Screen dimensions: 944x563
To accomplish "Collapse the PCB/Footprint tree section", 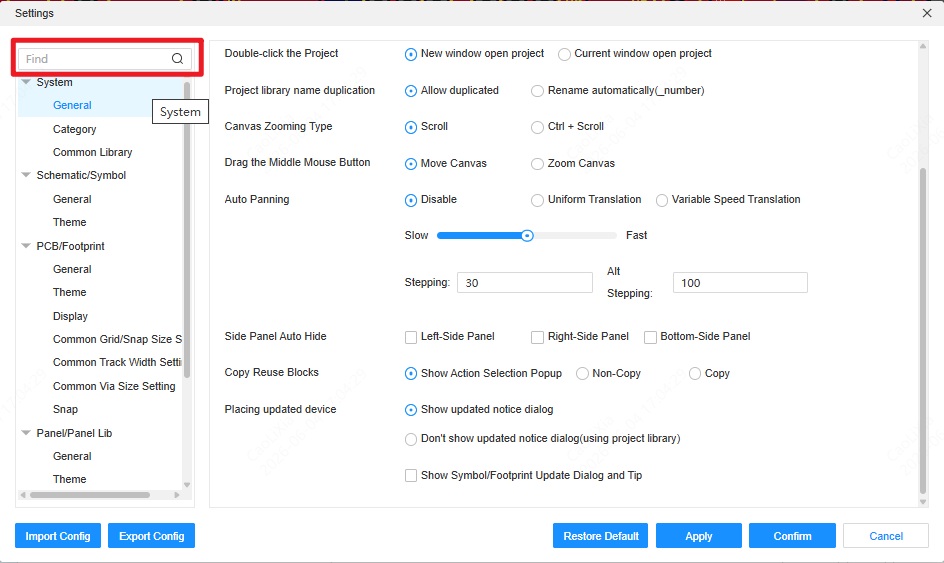I will pyautogui.click(x=26, y=246).
